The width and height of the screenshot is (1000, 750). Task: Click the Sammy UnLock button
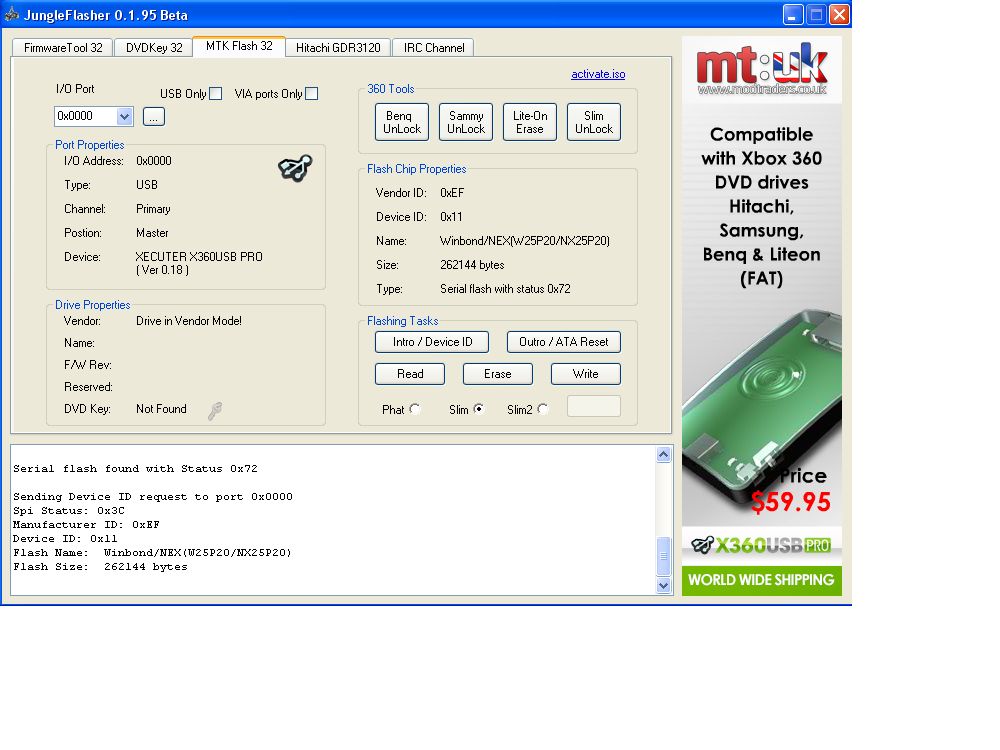(466, 122)
